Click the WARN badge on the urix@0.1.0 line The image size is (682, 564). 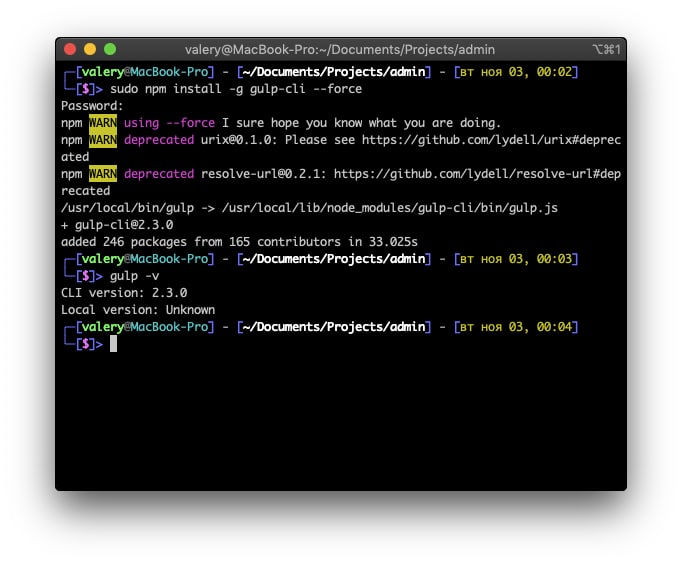(x=103, y=140)
